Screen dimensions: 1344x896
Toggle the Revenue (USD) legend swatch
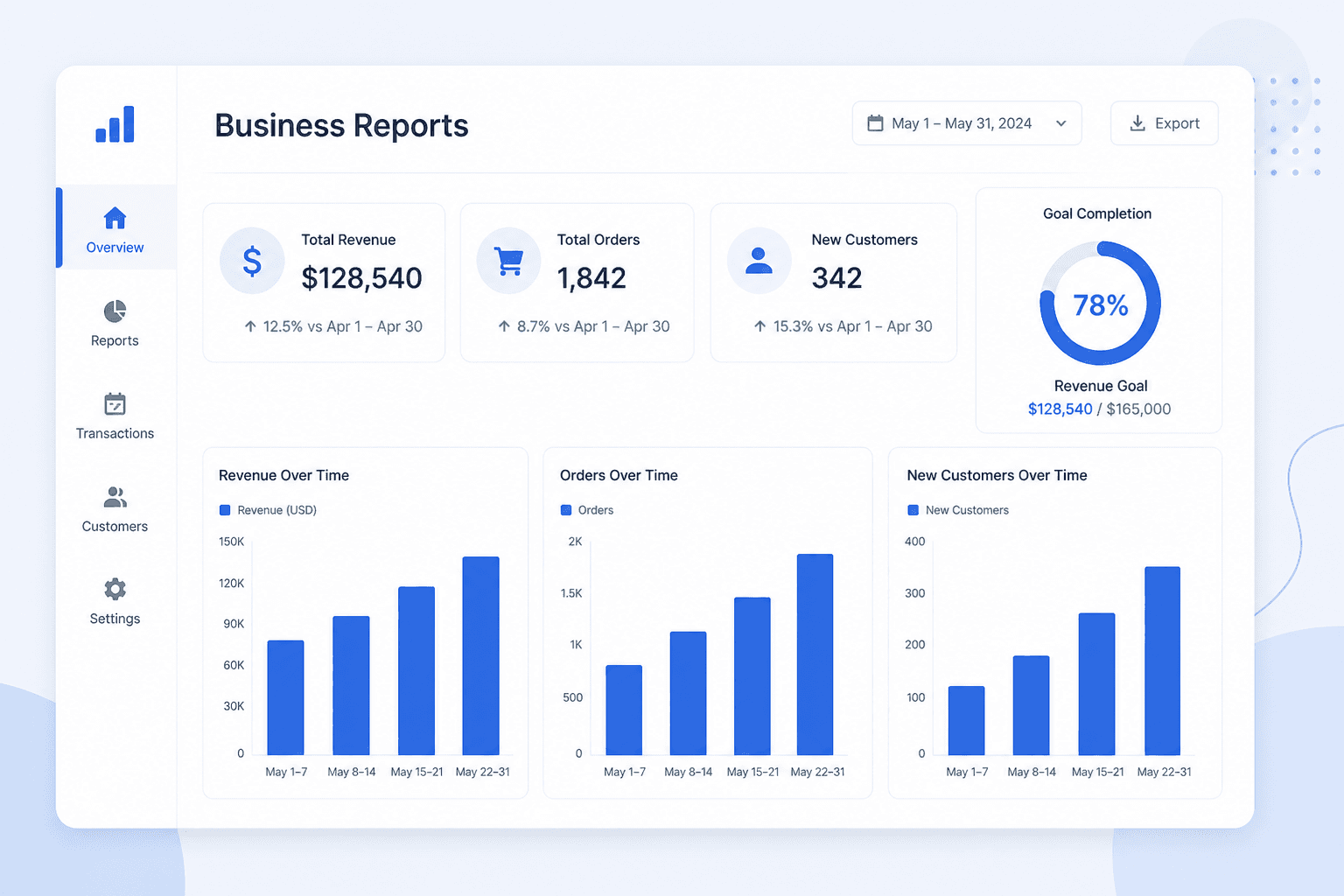(225, 510)
